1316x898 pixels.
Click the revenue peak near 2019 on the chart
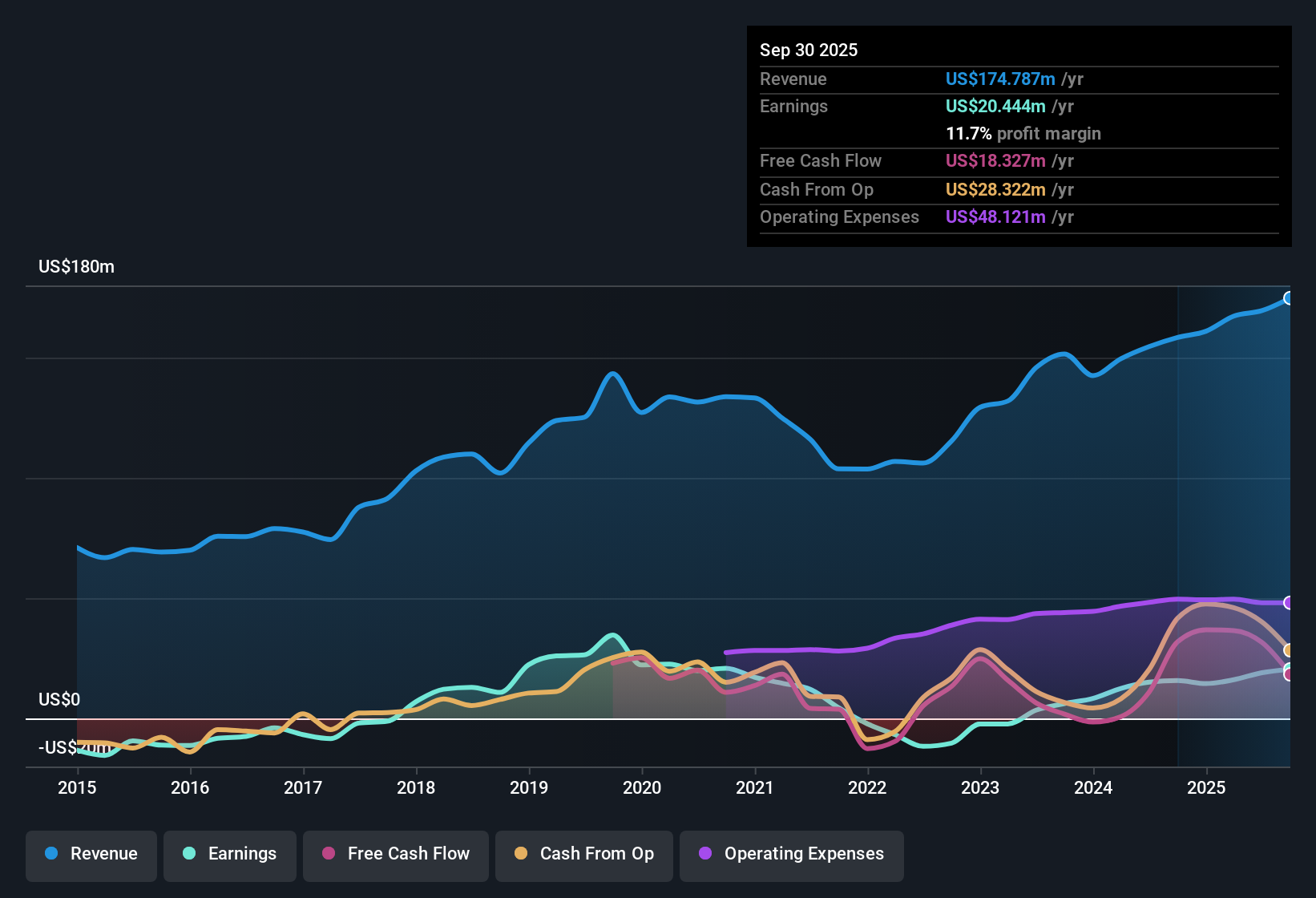[x=613, y=374]
